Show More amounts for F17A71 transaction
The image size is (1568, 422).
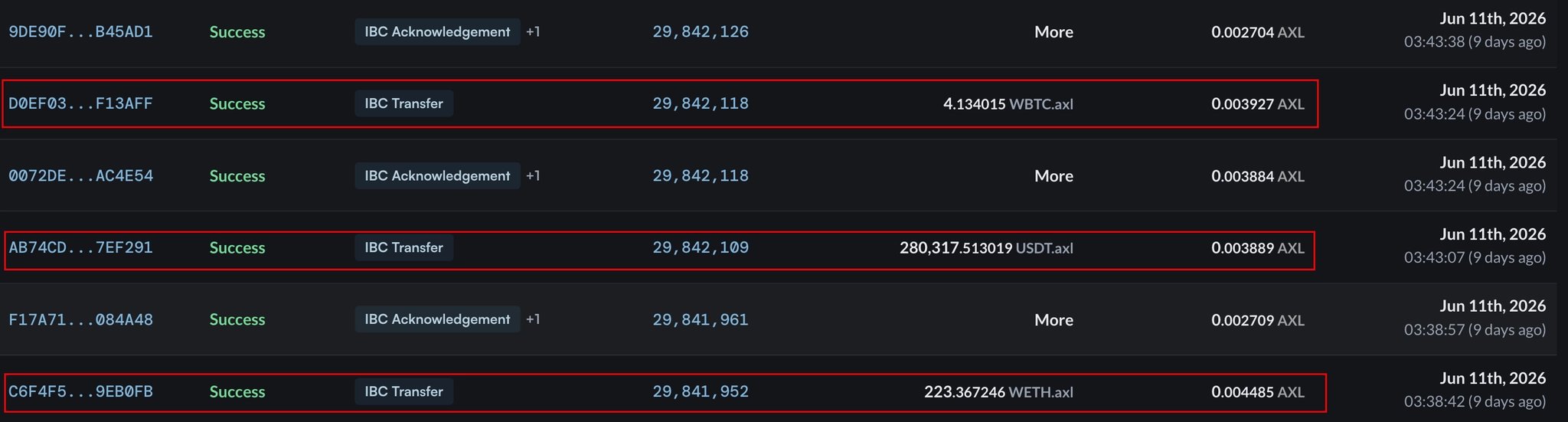coord(1053,320)
